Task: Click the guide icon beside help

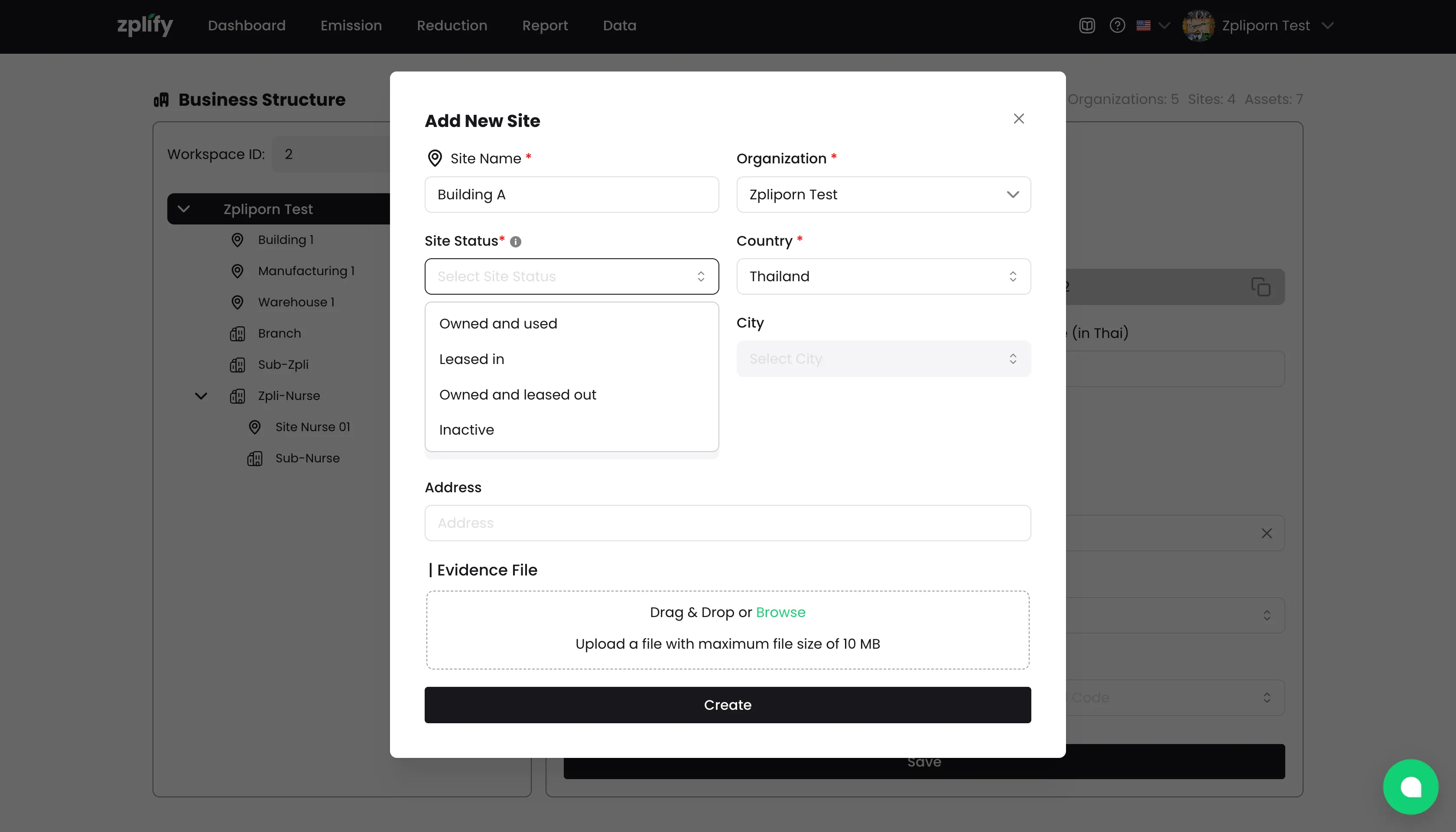Action: (1087, 26)
